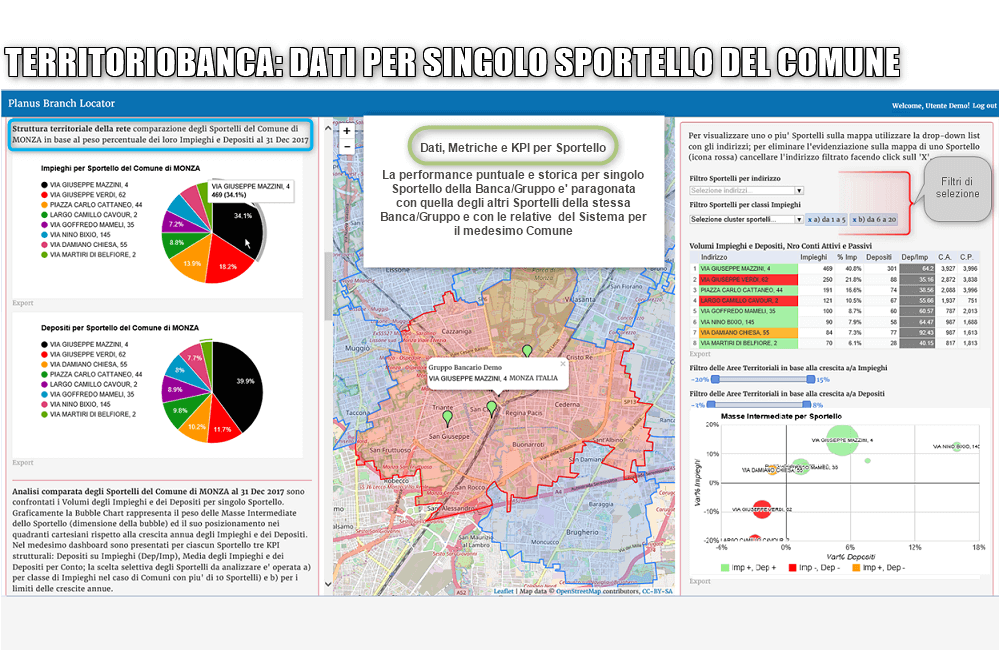The image size is (1000, 650).
Task: Click VIA NINO BIXIO, 145 in Depositi legend
Action: pos(75,404)
